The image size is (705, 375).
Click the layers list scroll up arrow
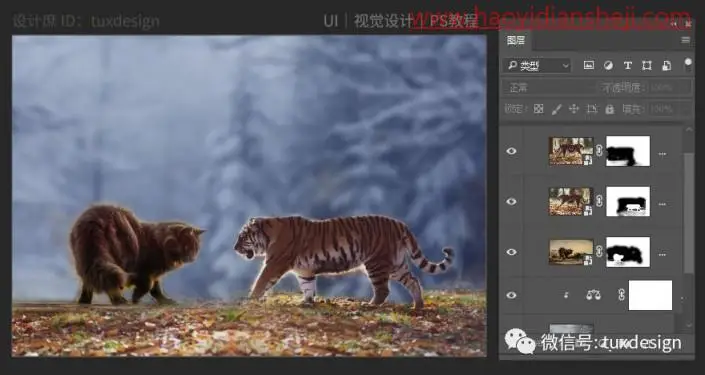(689, 129)
